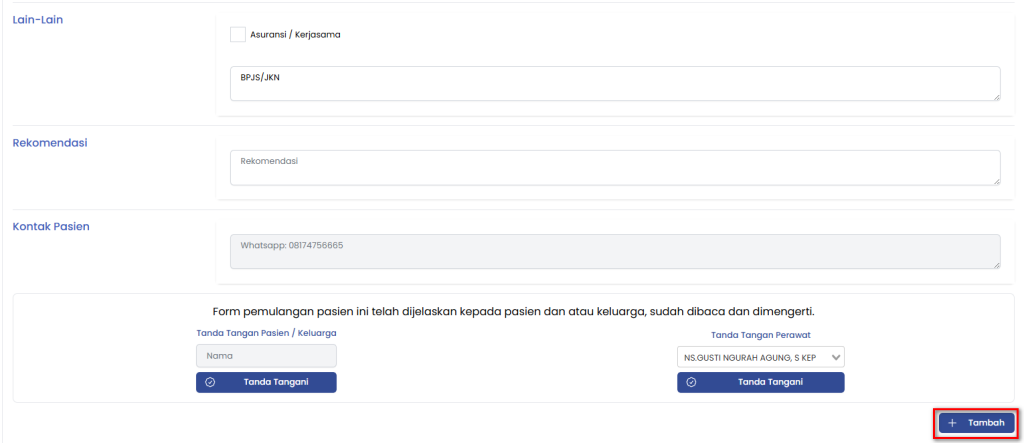Click check-circle icon on patient's Tanda Tangani button
This screenshot has width=1024, height=443.
point(210,382)
